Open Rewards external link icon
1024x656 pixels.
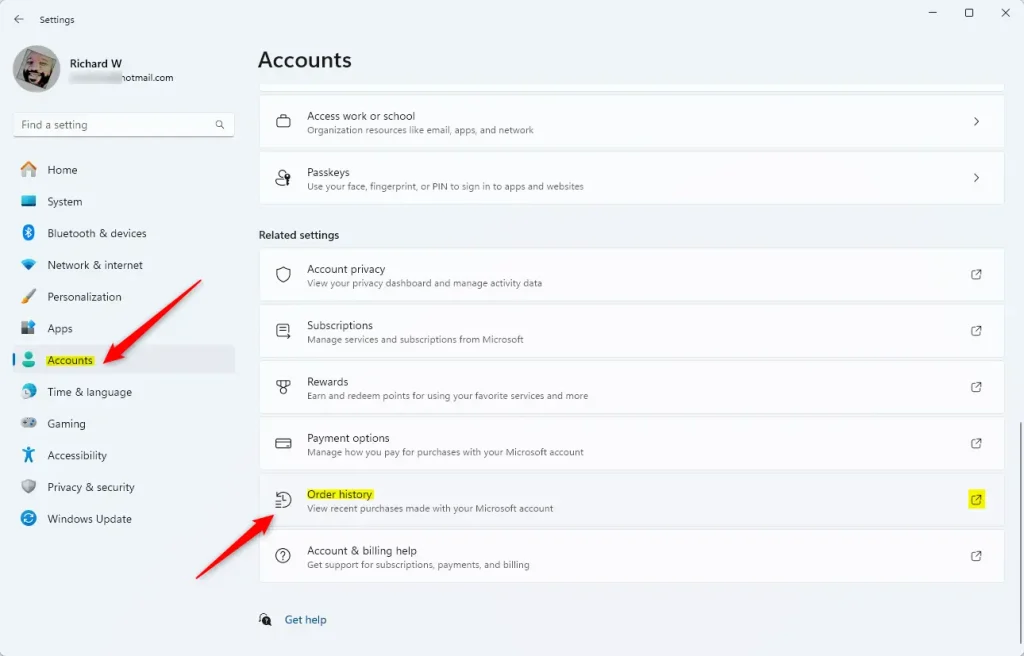click(x=976, y=387)
